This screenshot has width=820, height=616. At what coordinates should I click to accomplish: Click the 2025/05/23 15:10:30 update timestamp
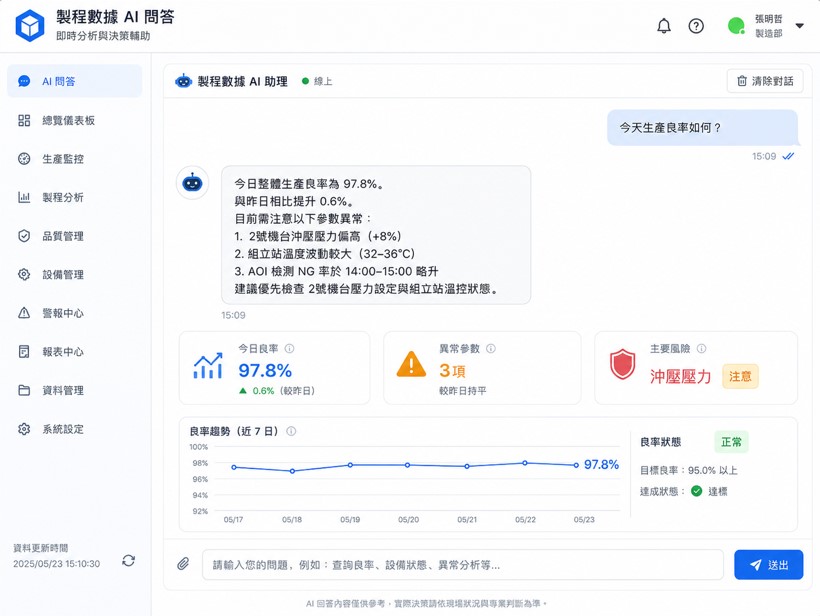56,564
